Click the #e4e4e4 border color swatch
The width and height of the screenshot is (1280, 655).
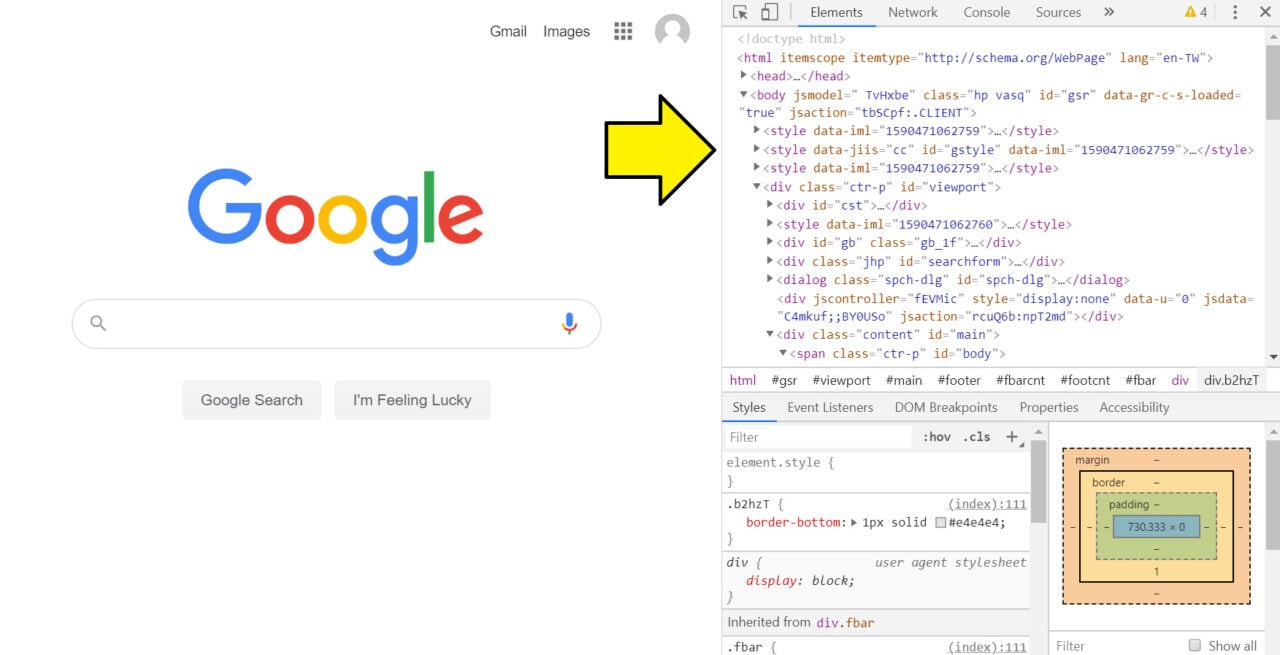point(940,522)
